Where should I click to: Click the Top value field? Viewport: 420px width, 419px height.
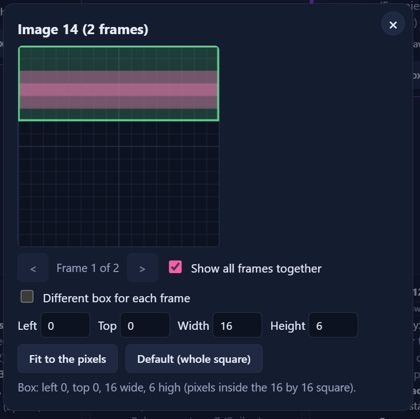[145, 325]
